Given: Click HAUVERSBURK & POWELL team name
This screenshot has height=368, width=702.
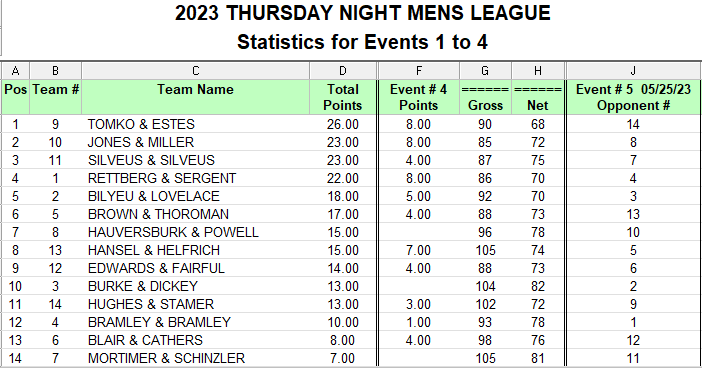Looking at the screenshot, I should [x=173, y=232].
